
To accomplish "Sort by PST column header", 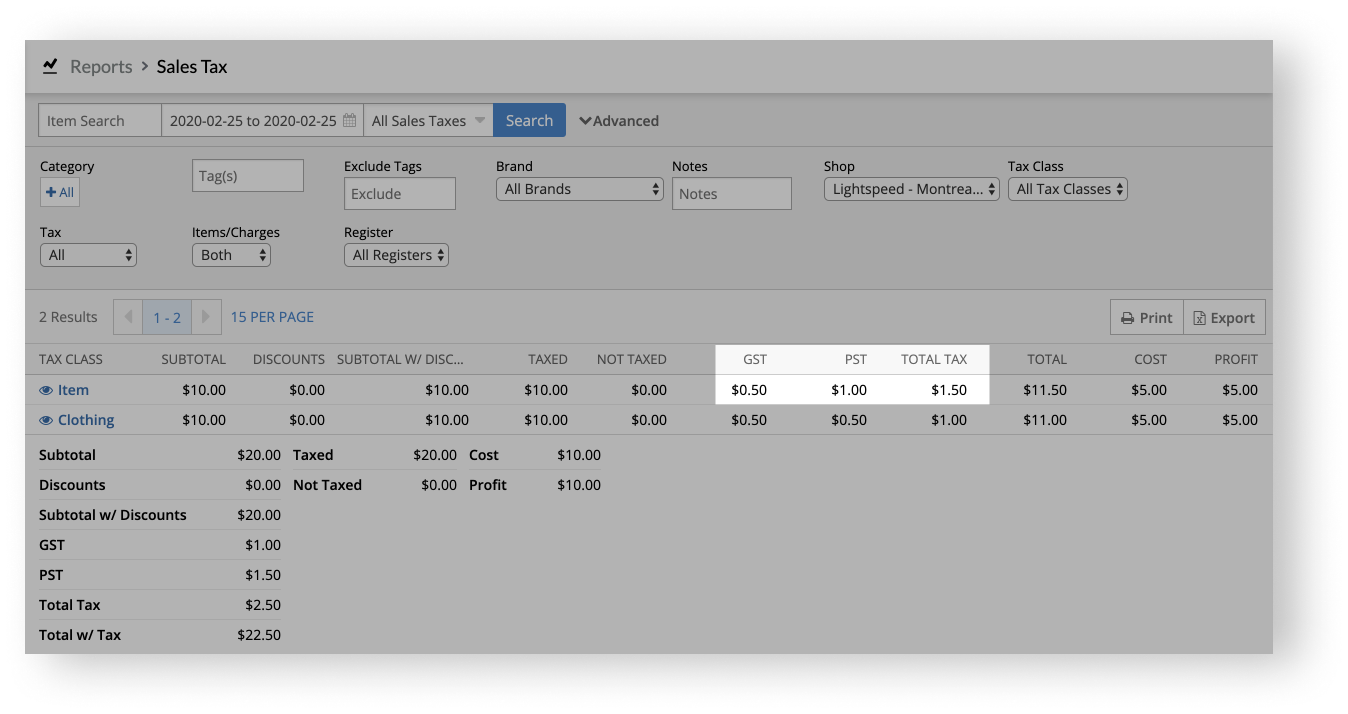I will tap(855, 359).
